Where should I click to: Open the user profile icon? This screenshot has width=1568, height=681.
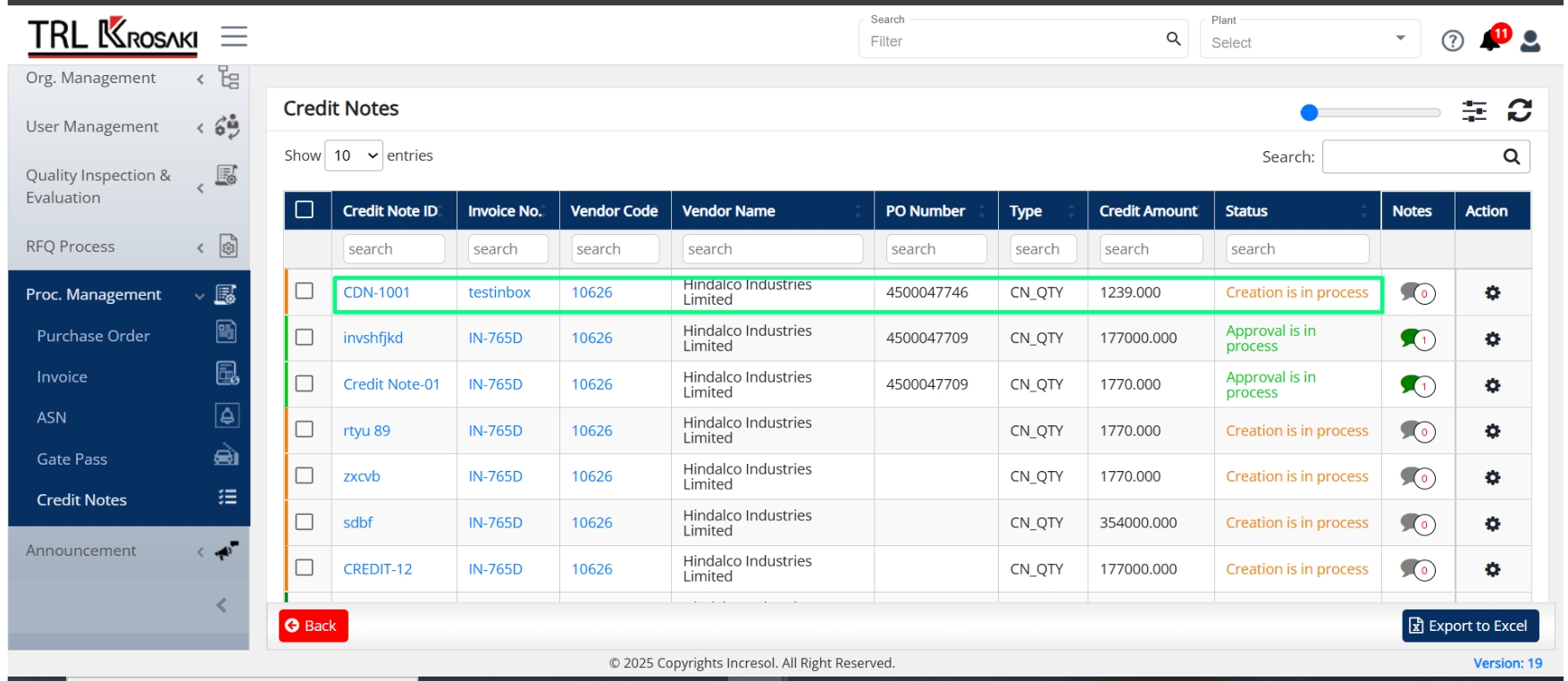click(1530, 41)
